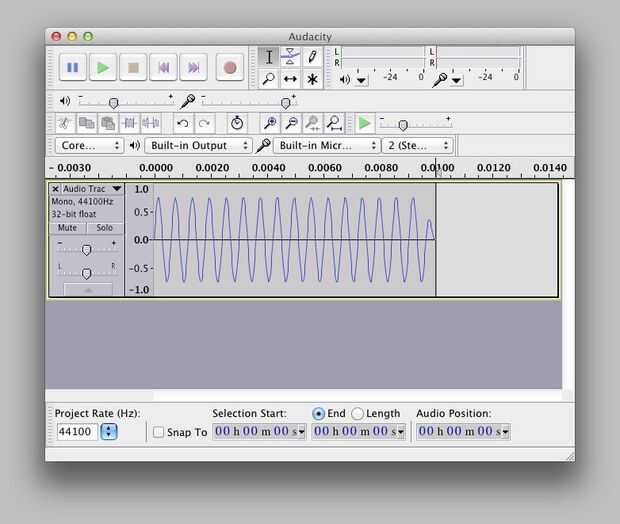Open the Audio Track name menu arrow
The image size is (620, 524).
(x=117, y=189)
